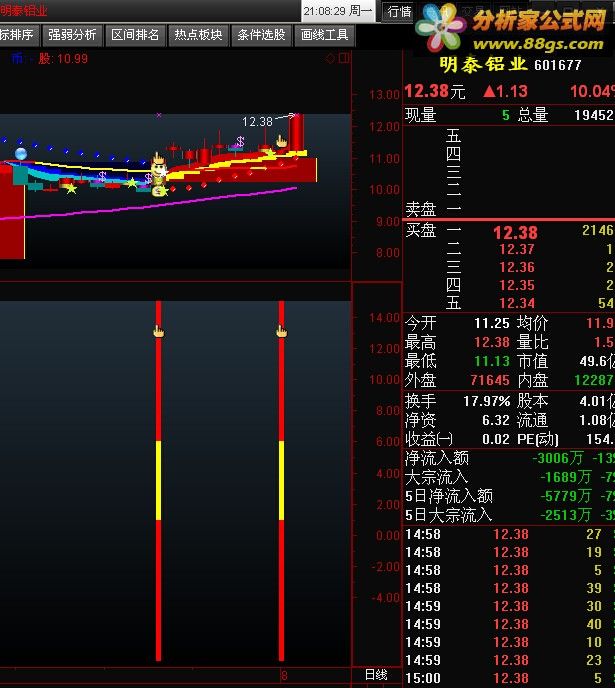Click the -4.00 lower axis label
This screenshot has height=688, width=615.
tap(386, 598)
